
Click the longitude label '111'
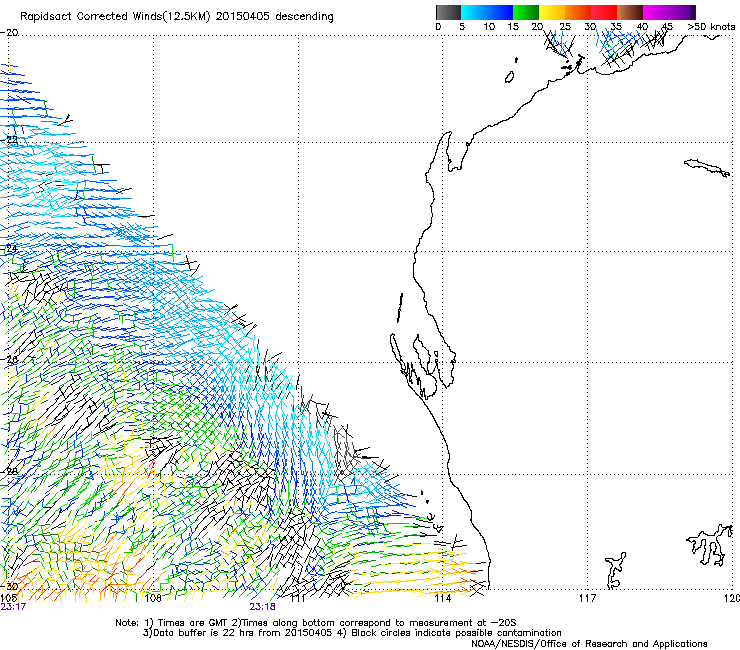298,599
